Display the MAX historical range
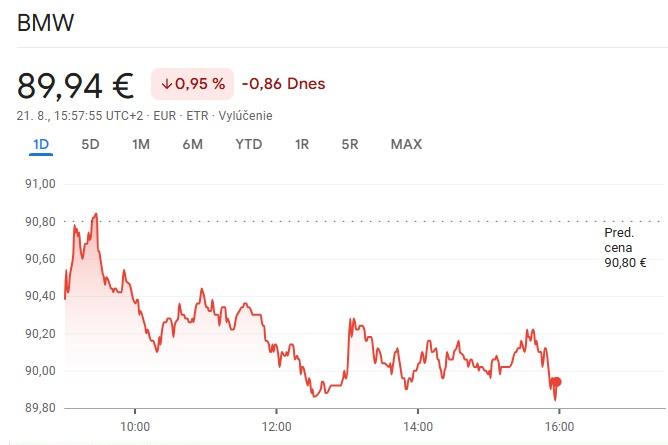668x445 pixels. (x=406, y=144)
